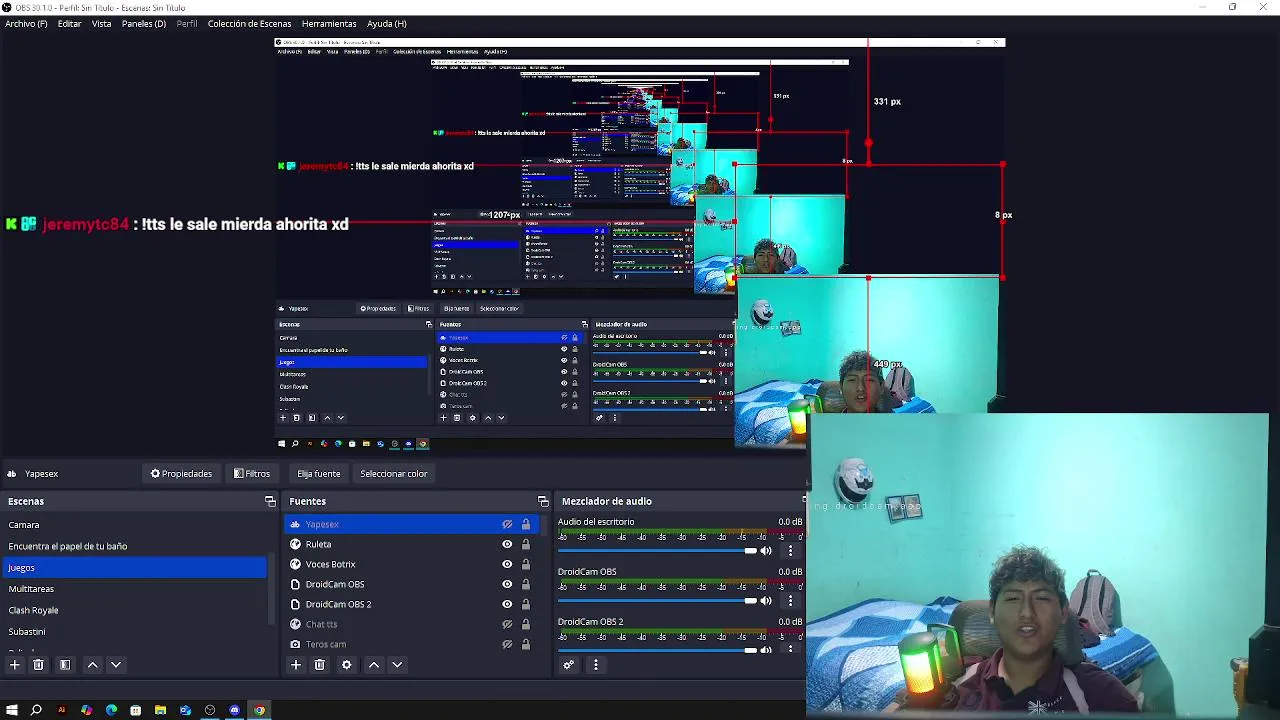Open Adobe app from the taskbar
Screen dimensions: 1280x720
61,710
